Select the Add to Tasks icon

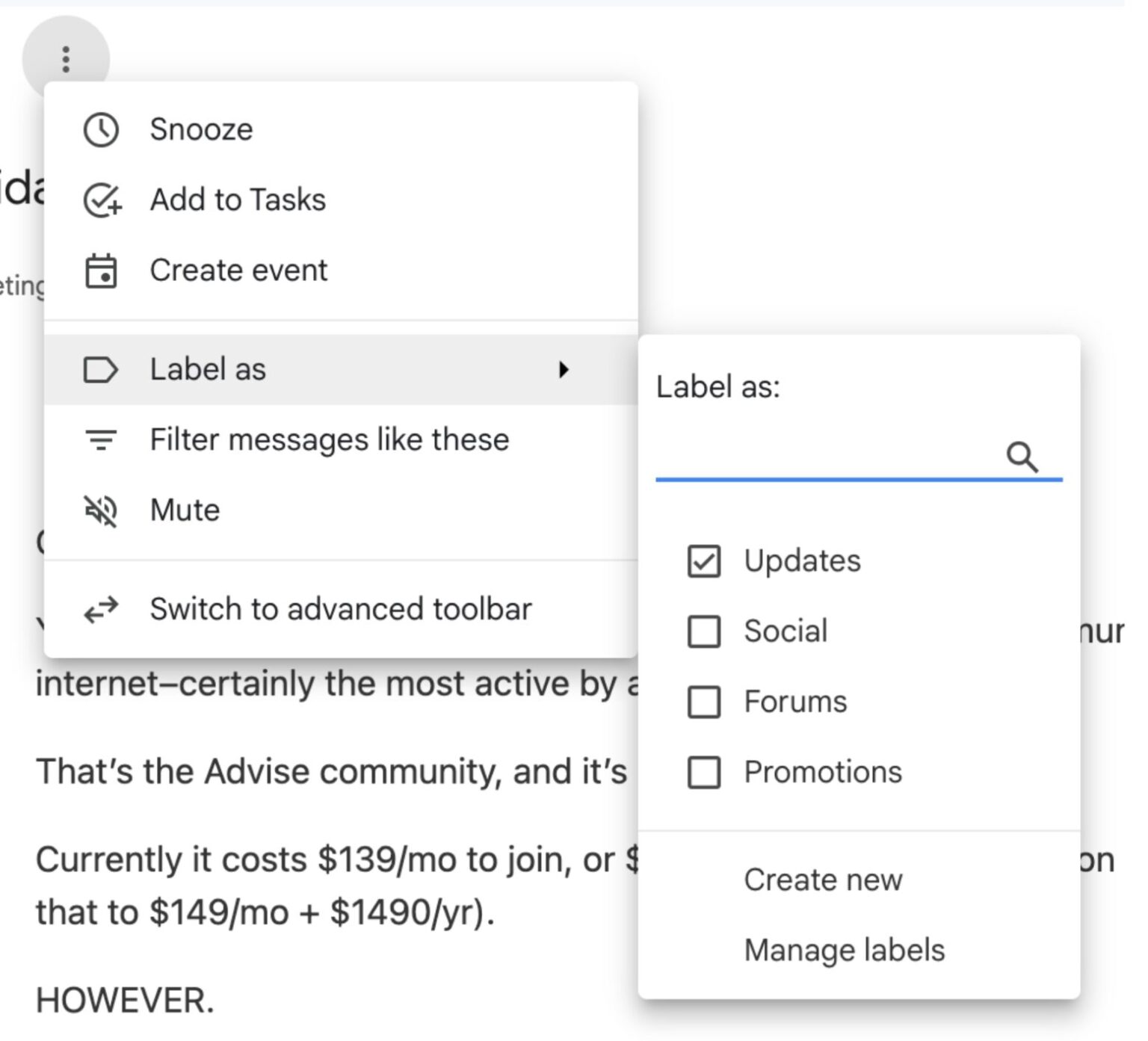102,200
